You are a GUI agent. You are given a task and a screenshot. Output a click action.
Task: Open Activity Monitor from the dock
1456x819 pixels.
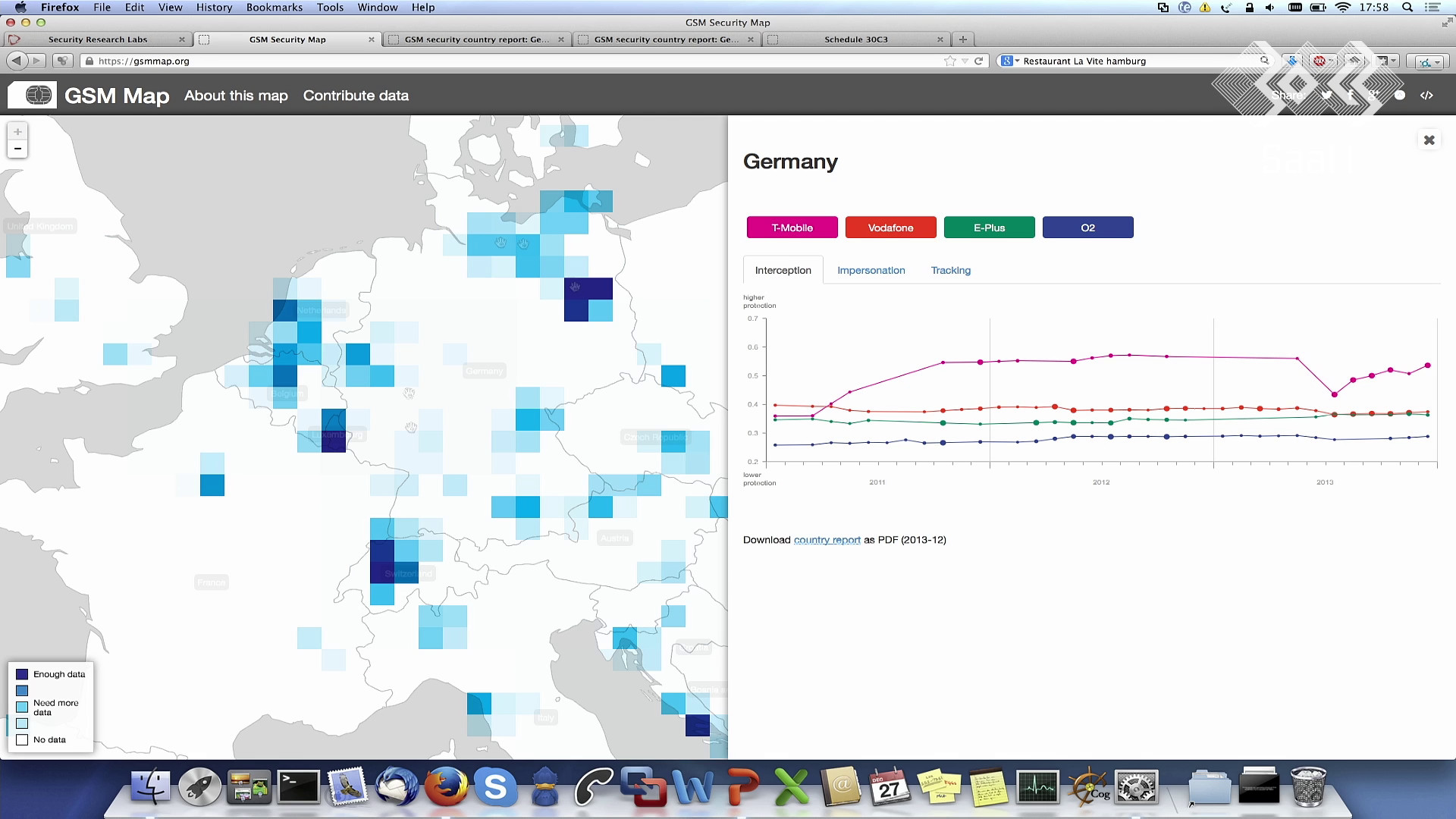pyautogui.click(x=1037, y=786)
